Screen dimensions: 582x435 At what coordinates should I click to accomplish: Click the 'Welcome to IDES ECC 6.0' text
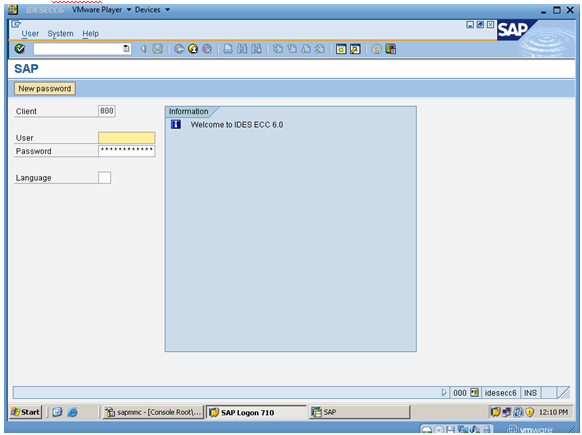237,125
